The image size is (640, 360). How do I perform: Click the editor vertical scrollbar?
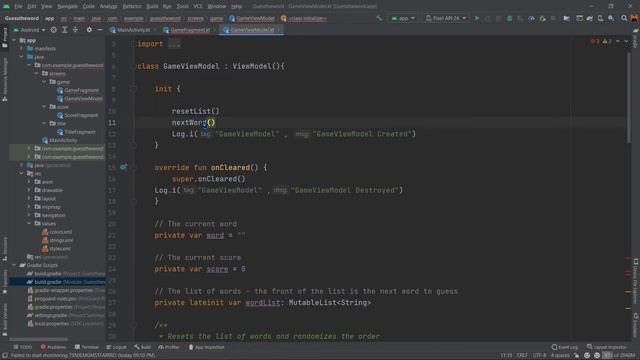click(x=628, y=98)
